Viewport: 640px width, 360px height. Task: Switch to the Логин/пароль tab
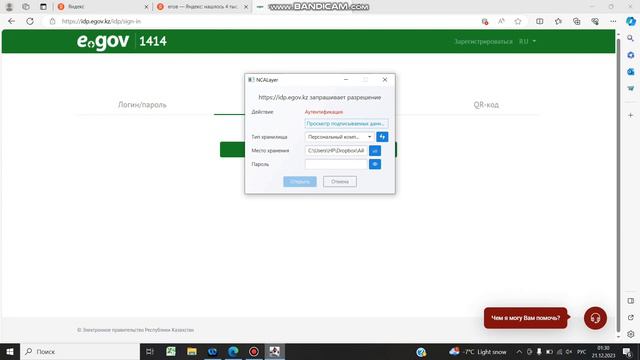(x=142, y=105)
